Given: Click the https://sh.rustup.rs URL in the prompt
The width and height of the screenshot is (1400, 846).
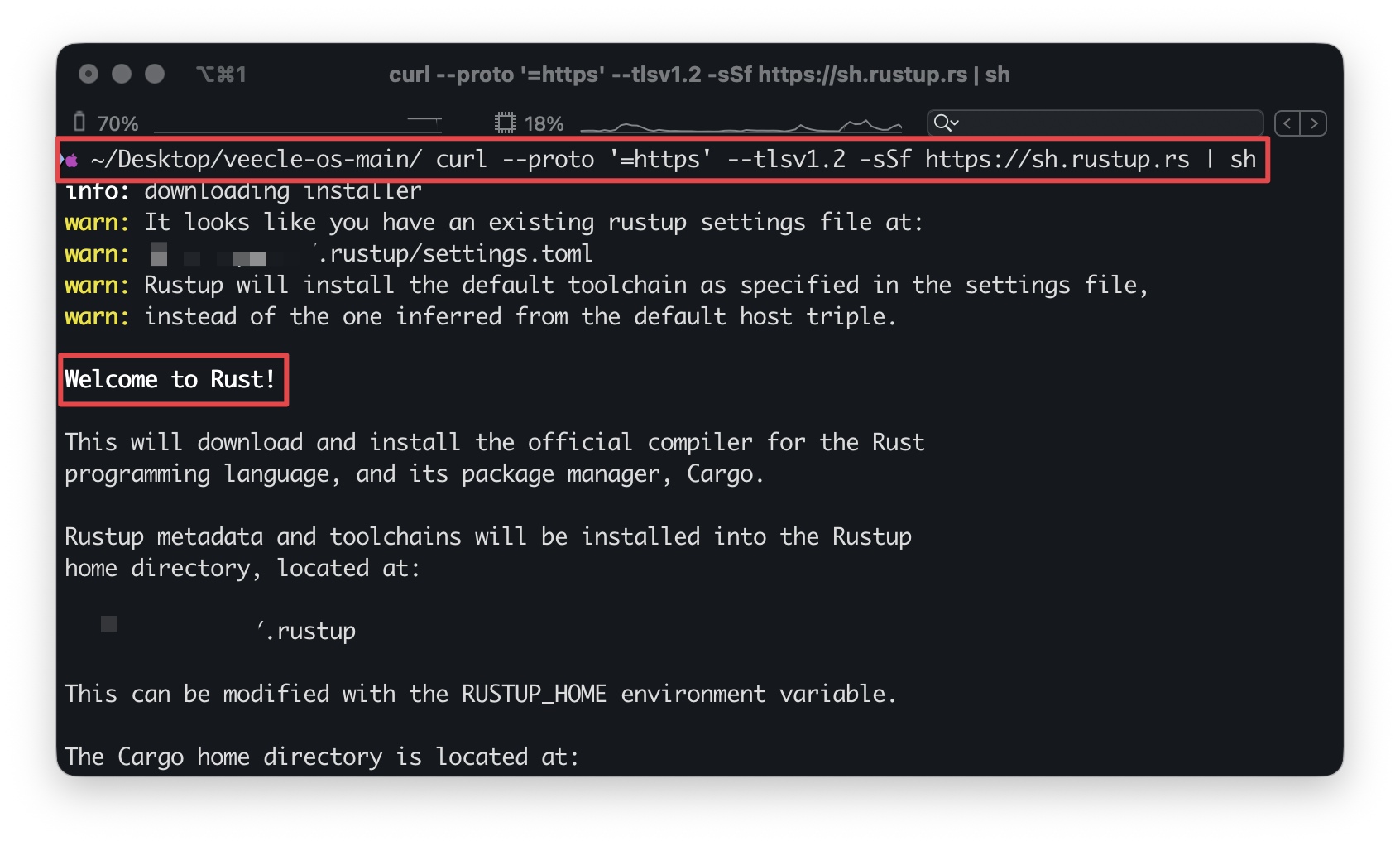Looking at the screenshot, I should pos(1057,159).
